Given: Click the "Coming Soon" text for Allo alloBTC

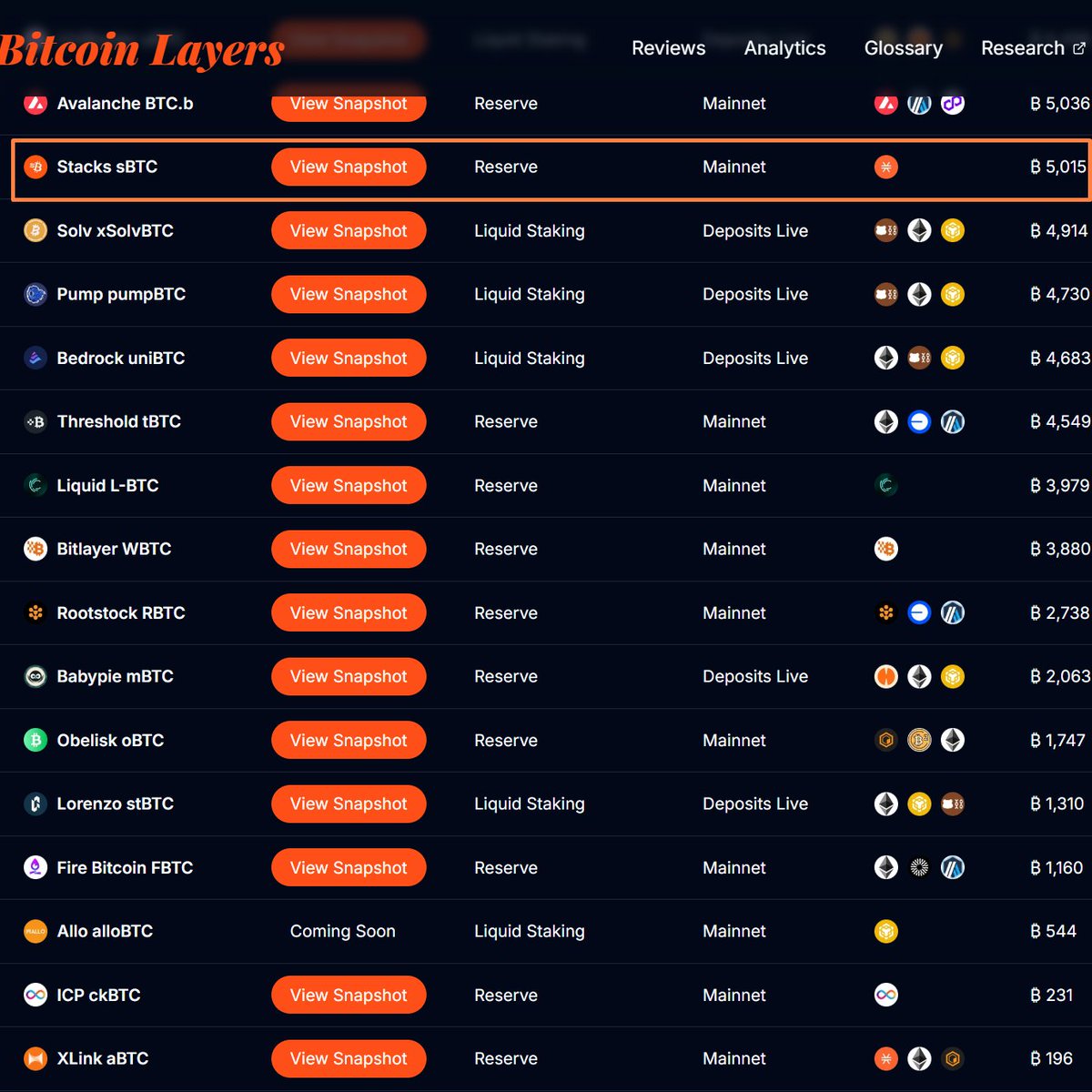Looking at the screenshot, I should (343, 932).
